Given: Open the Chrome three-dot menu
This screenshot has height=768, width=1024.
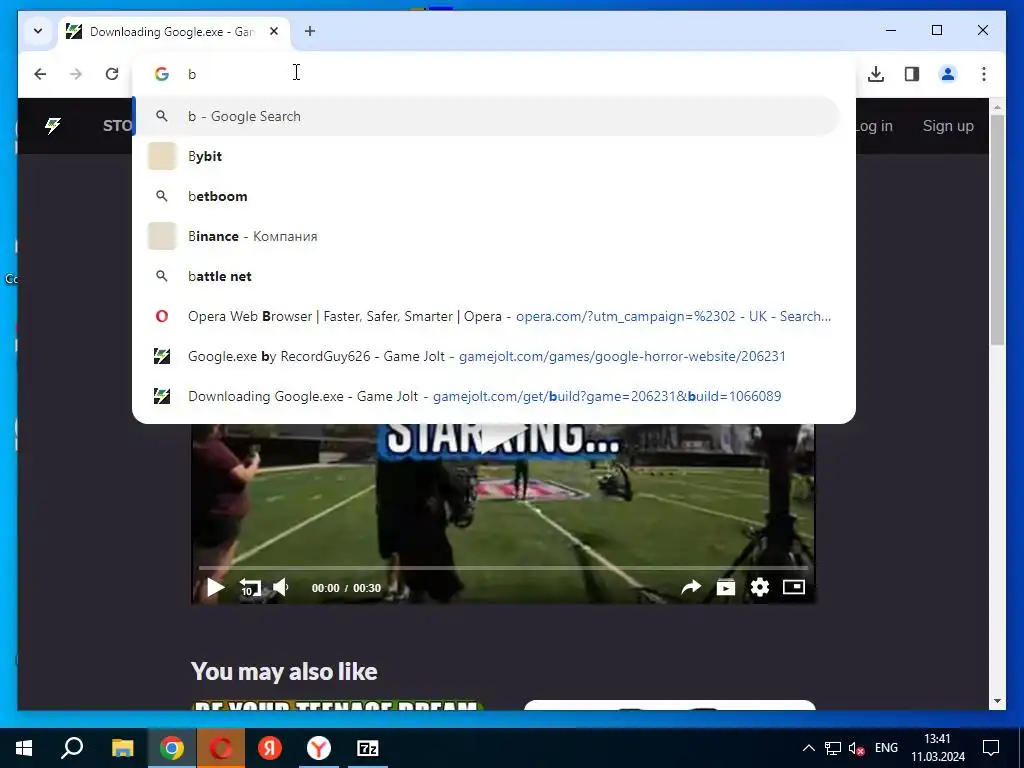Looking at the screenshot, I should [984, 74].
